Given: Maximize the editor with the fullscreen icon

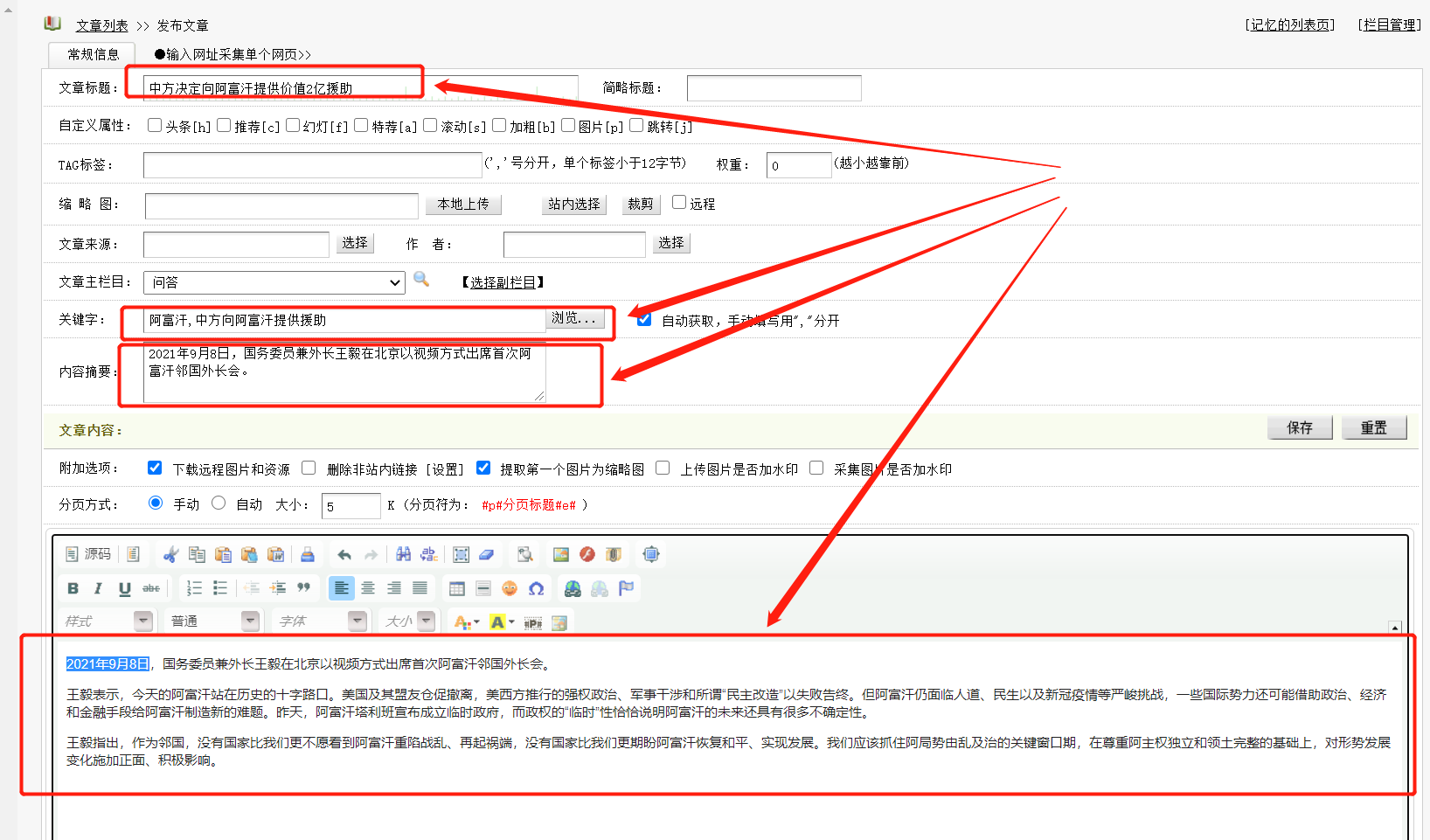Looking at the screenshot, I should tap(651, 554).
